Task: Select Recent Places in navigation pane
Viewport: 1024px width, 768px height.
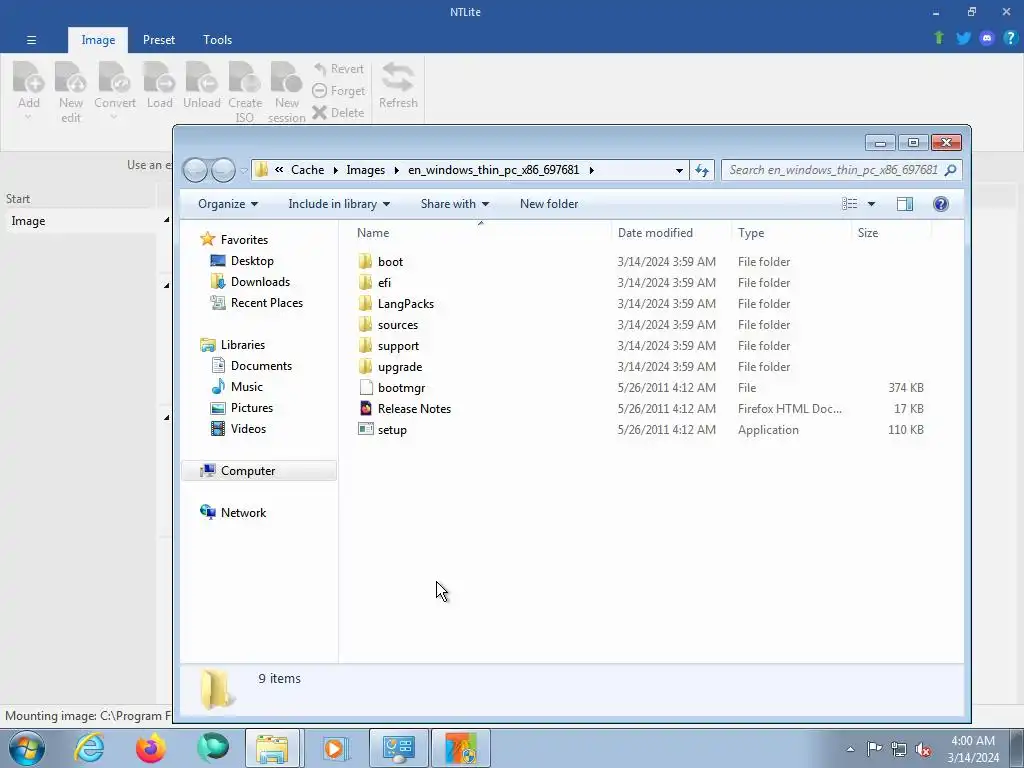Action: point(266,302)
